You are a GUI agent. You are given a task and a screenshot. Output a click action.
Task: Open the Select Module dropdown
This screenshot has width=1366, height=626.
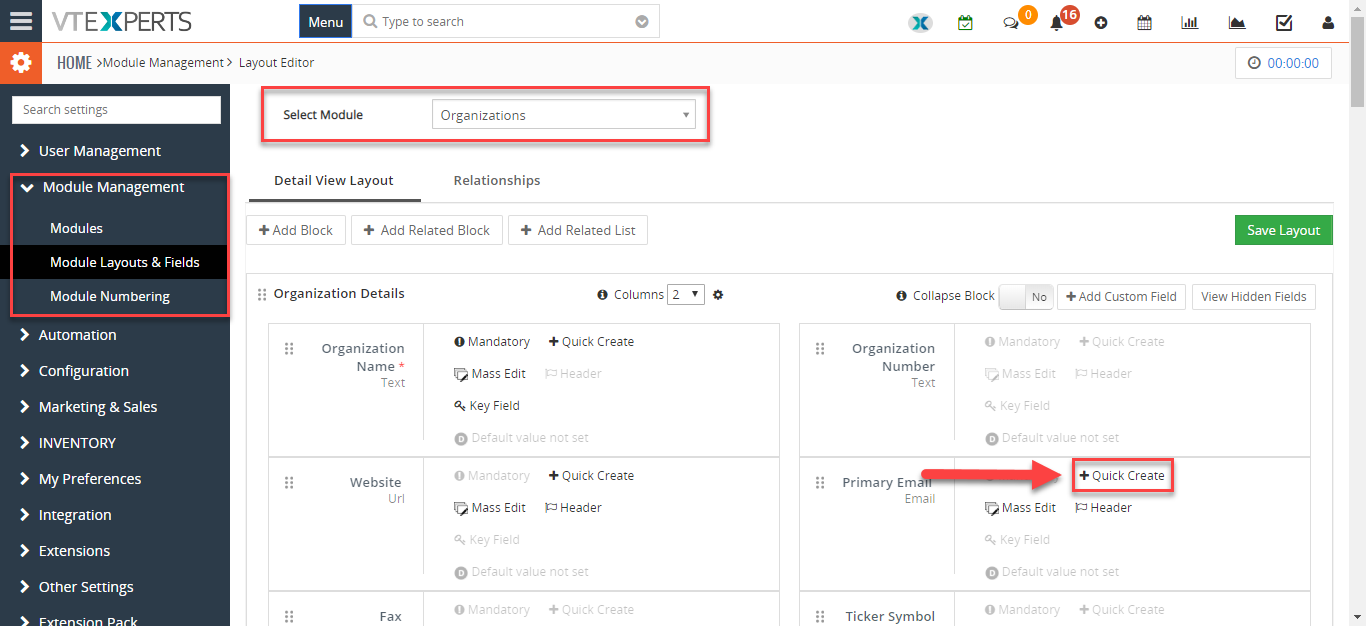(x=564, y=115)
